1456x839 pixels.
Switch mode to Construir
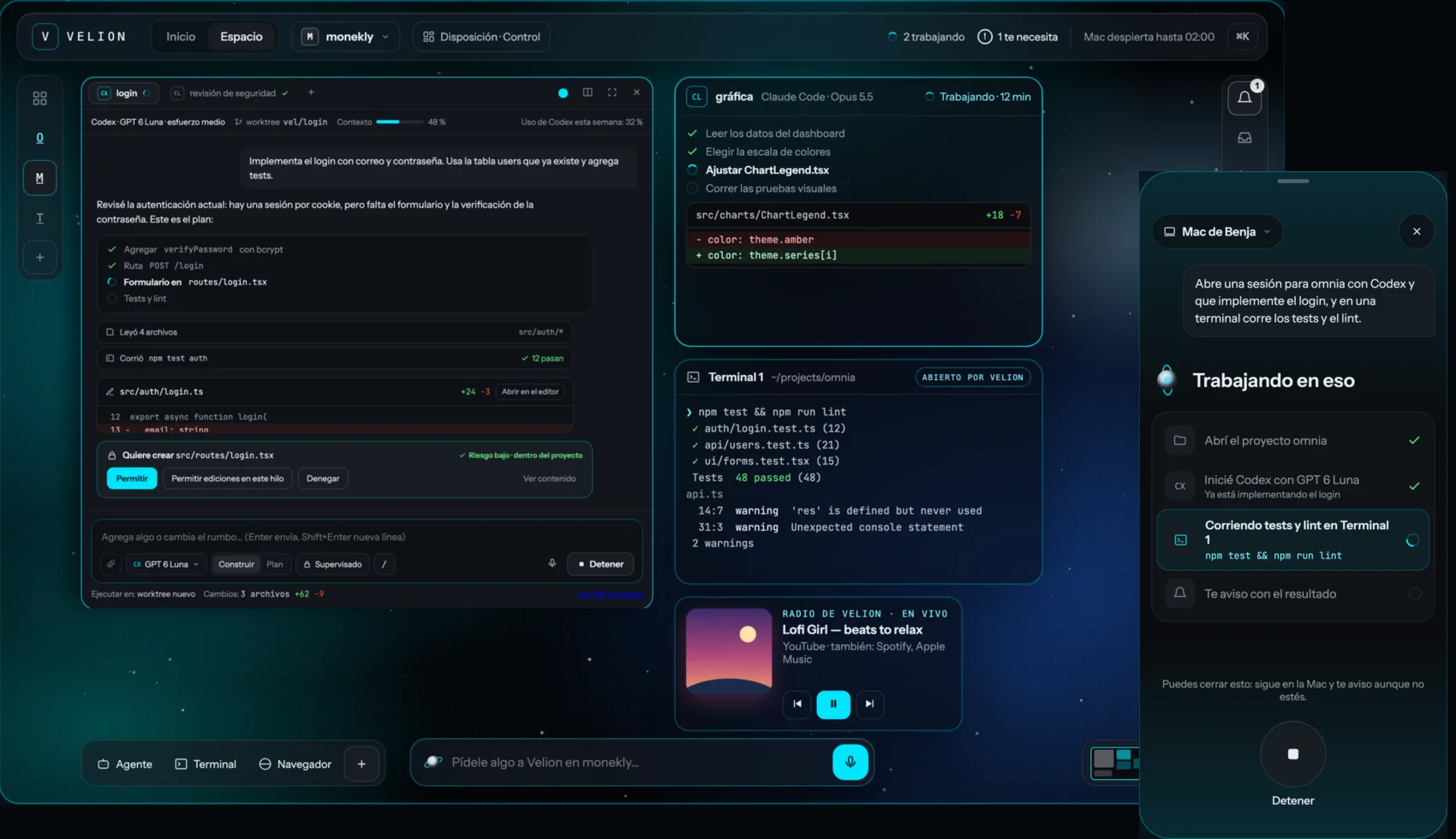[x=236, y=564]
